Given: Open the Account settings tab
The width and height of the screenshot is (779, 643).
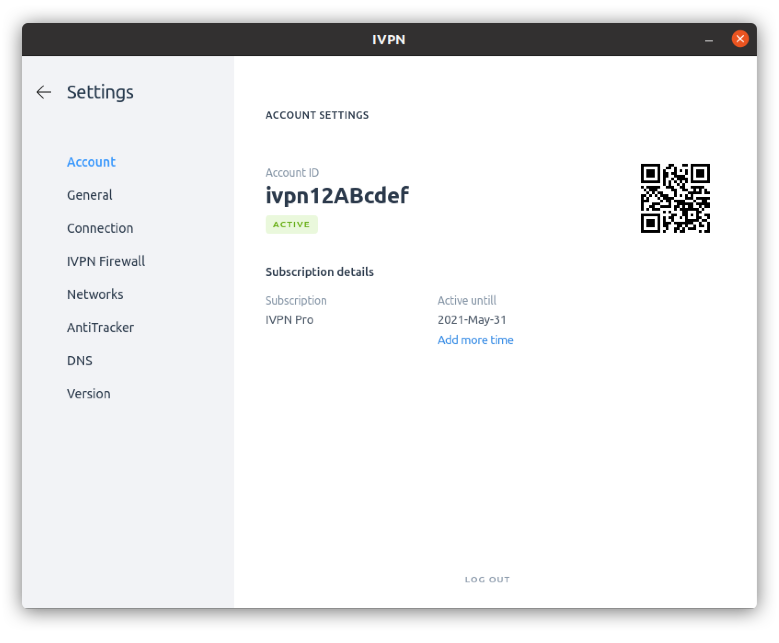Looking at the screenshot, I should [x=91, y=162].
